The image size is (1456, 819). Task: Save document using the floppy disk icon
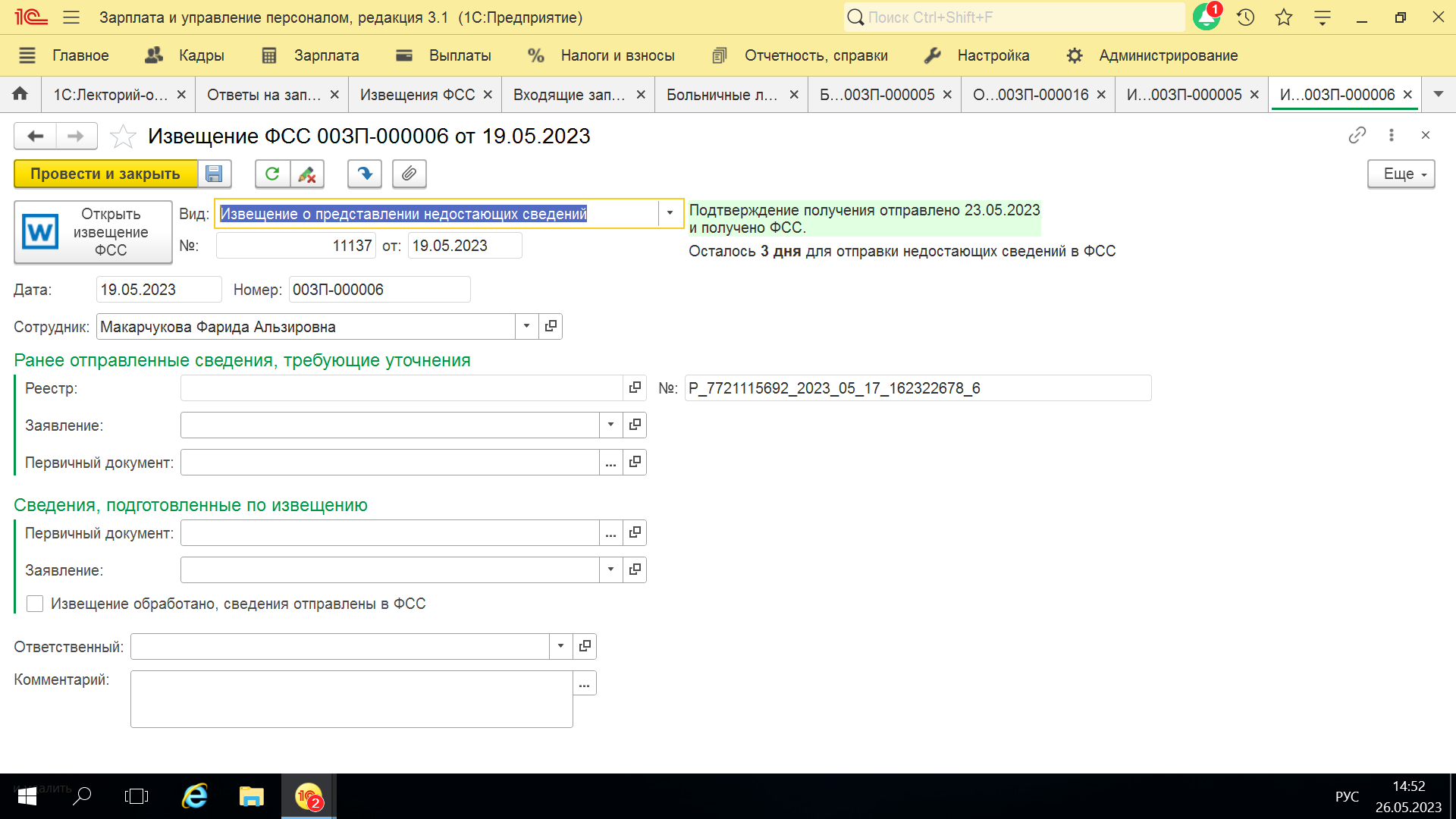point(215,174)
